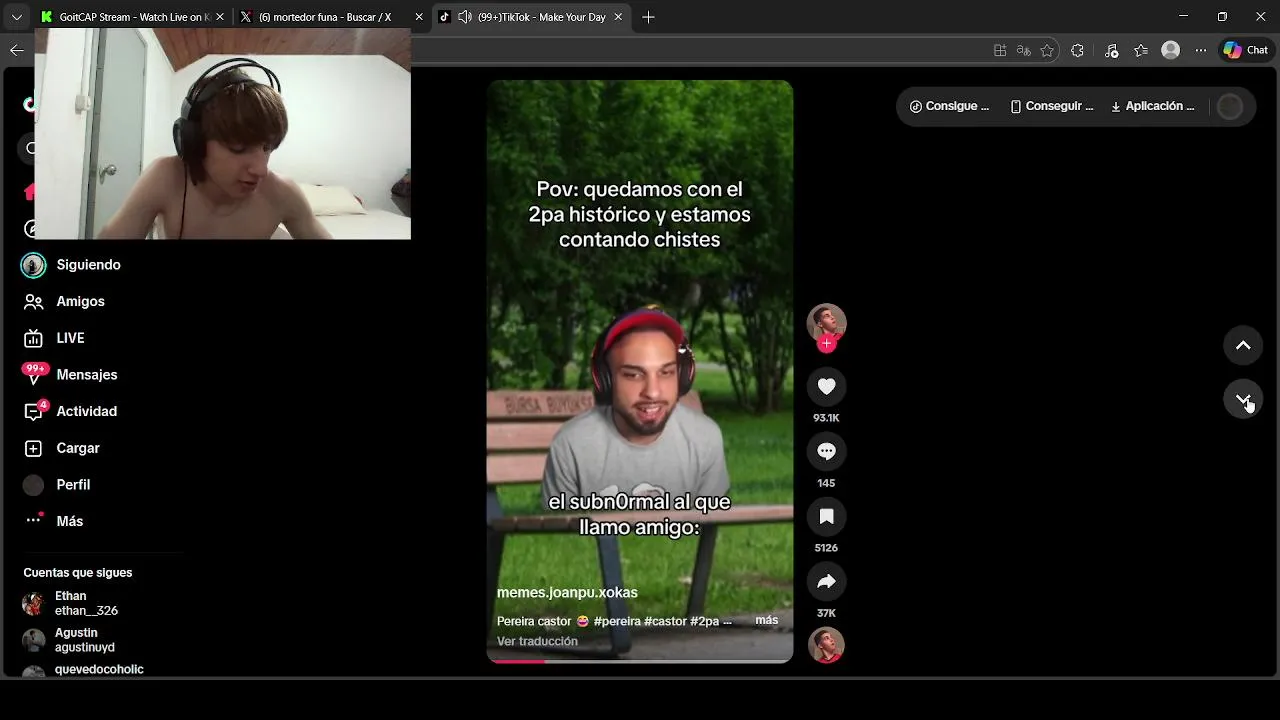
Task: Open the browser extensions puzzle icon
Action: pyautogui.click(x=1077, y=50)
